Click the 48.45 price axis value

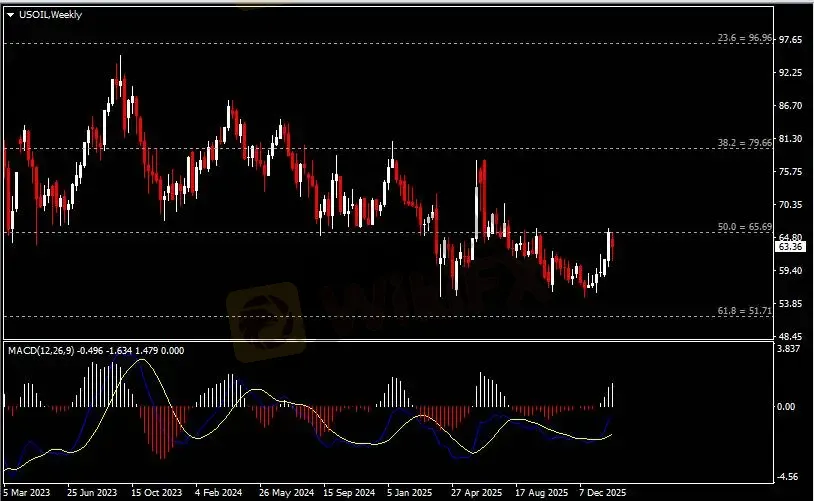(x=791, y=336)
